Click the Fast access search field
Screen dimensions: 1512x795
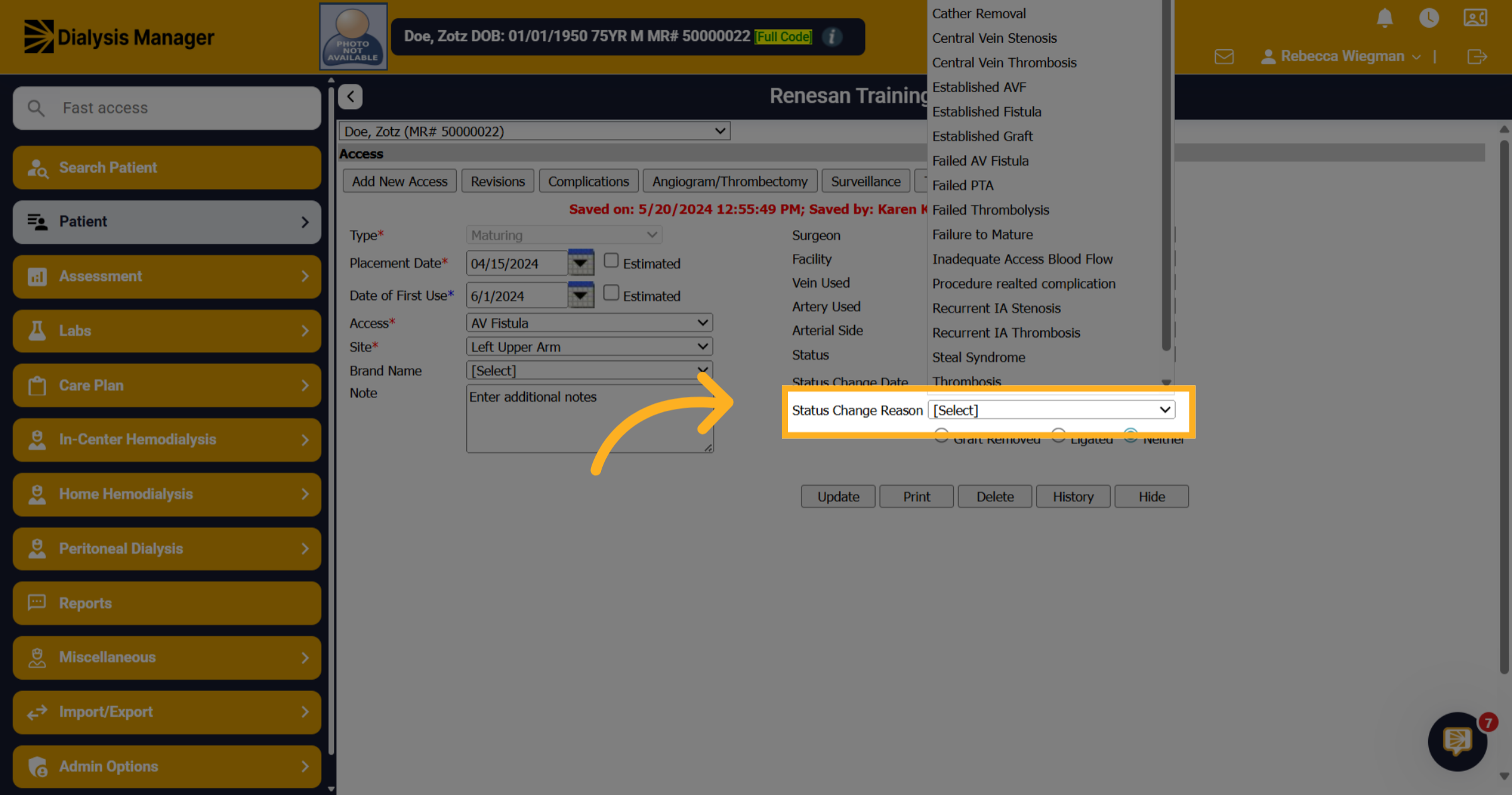(x=167, y=108)
